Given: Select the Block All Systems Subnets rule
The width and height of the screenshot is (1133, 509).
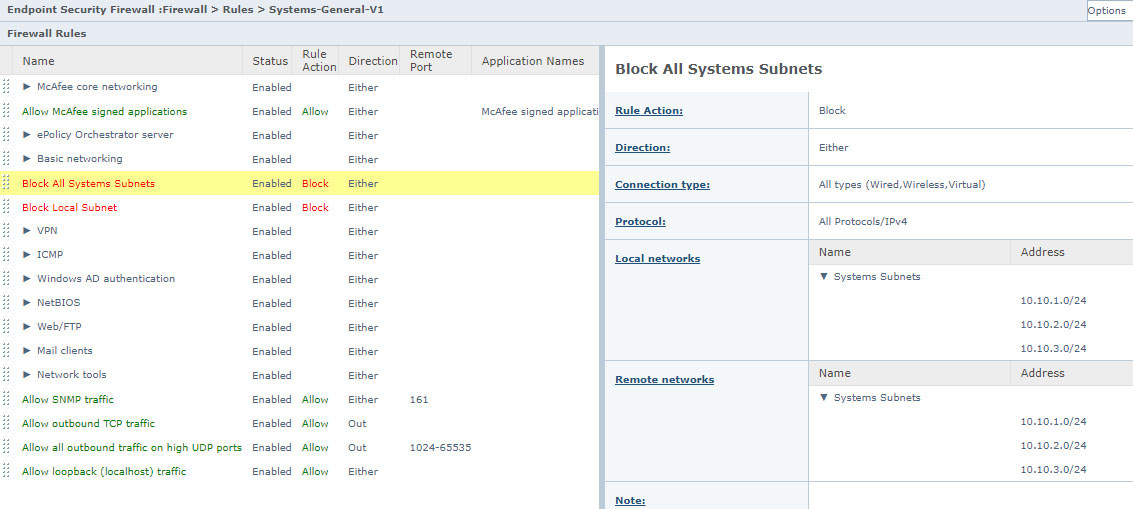Looking at the screenshot, I should point(88,183).
